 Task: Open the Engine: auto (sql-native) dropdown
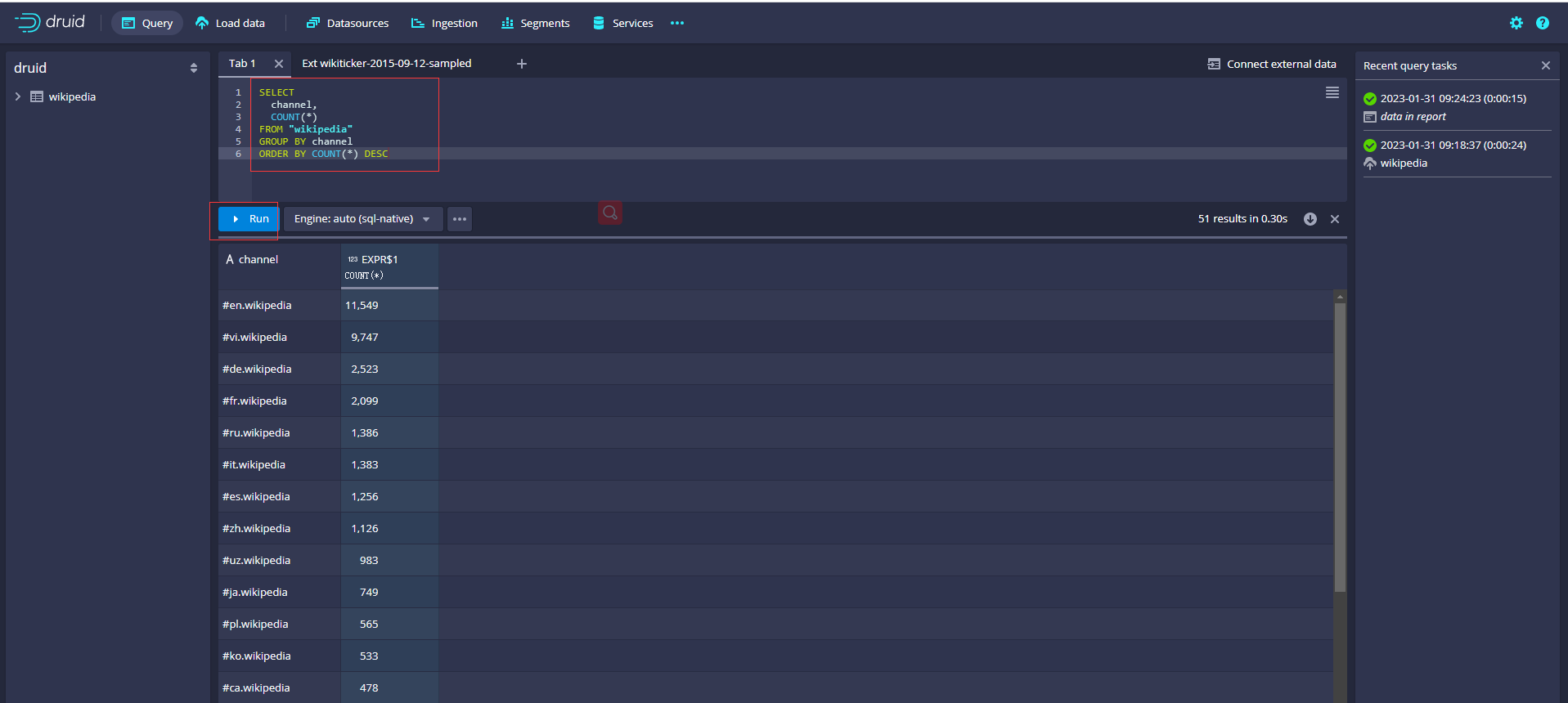point(363,218)
